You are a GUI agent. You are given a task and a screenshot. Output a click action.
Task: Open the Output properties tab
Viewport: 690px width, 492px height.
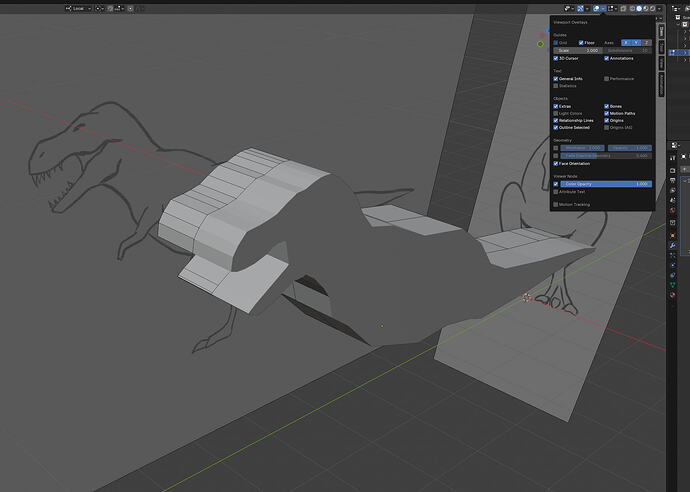[x=672, y=180]
